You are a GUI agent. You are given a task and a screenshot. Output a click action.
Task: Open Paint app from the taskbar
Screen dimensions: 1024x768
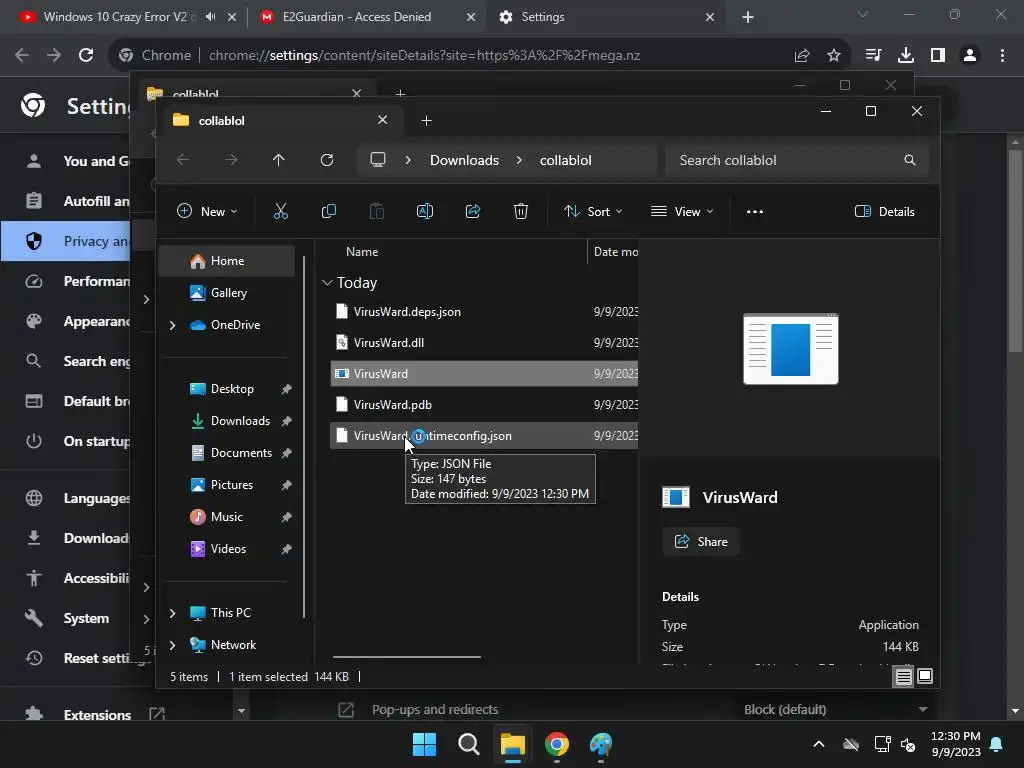601,744
